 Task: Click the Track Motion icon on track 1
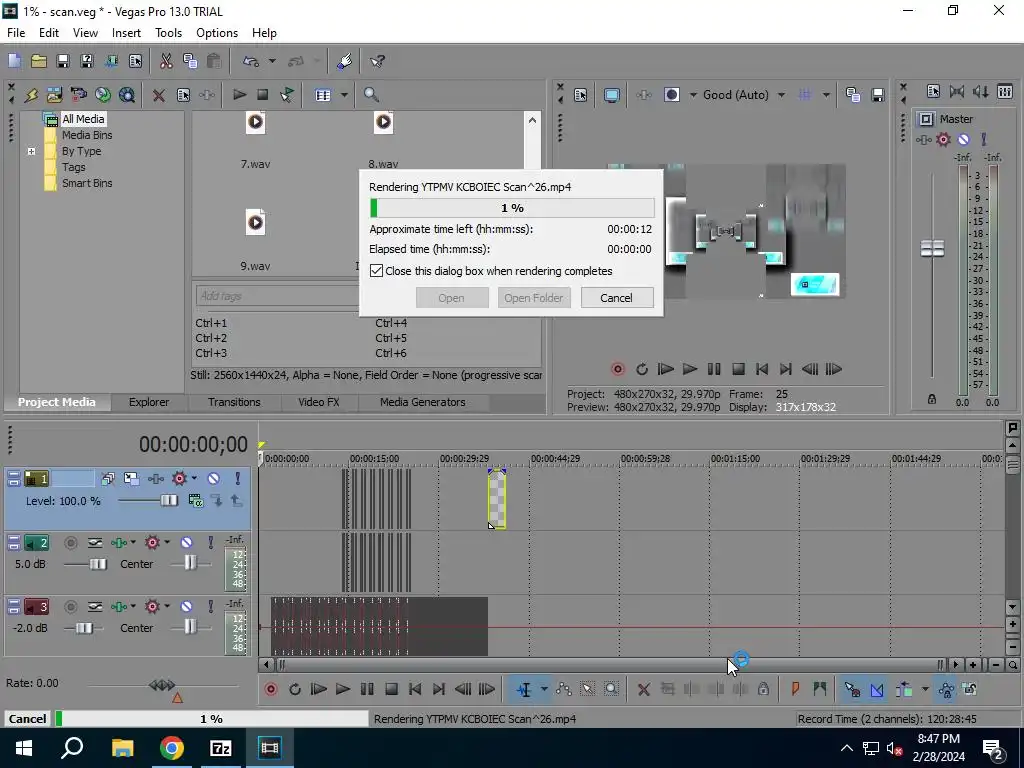click(131, 479)
